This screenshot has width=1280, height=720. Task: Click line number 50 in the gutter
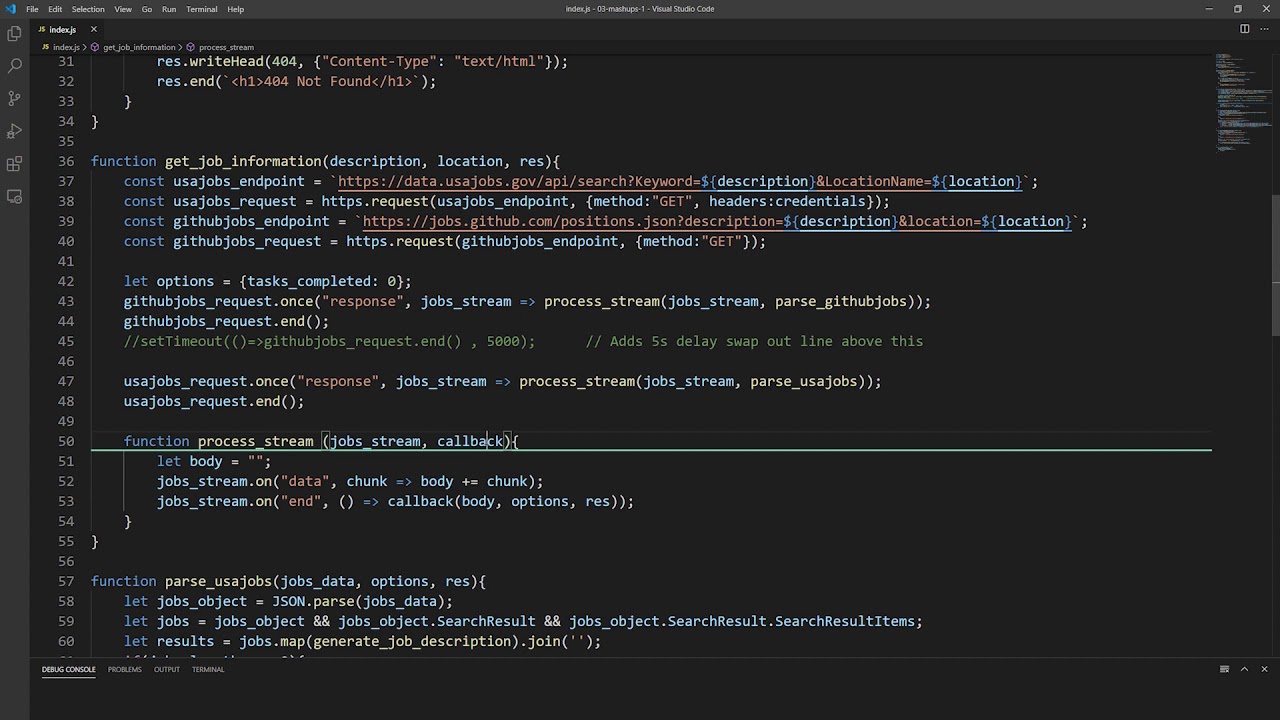click(x=66, y=441)
